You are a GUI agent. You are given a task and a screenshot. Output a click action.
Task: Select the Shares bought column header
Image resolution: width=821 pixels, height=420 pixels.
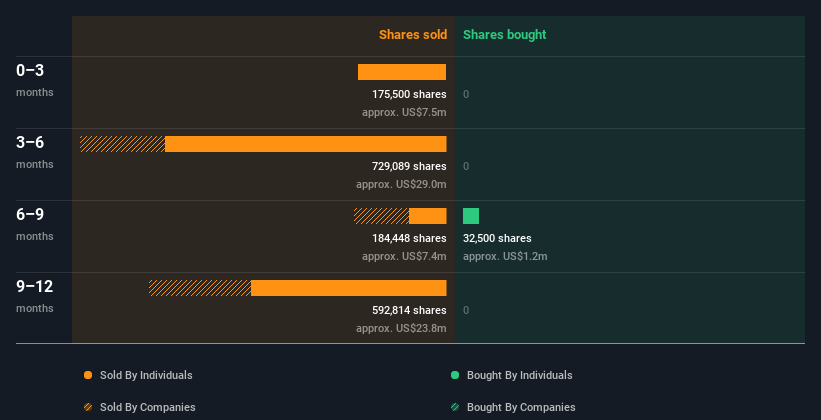click(x=504, y=35)
